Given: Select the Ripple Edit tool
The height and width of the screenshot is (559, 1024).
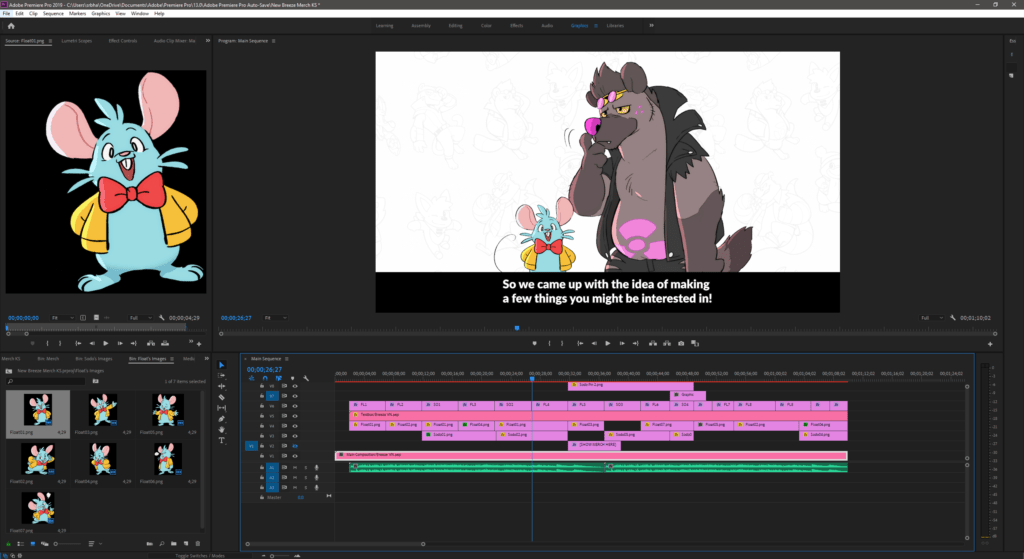Looking at the screenshot, I should pyautogui.click(x=221, y=386).
